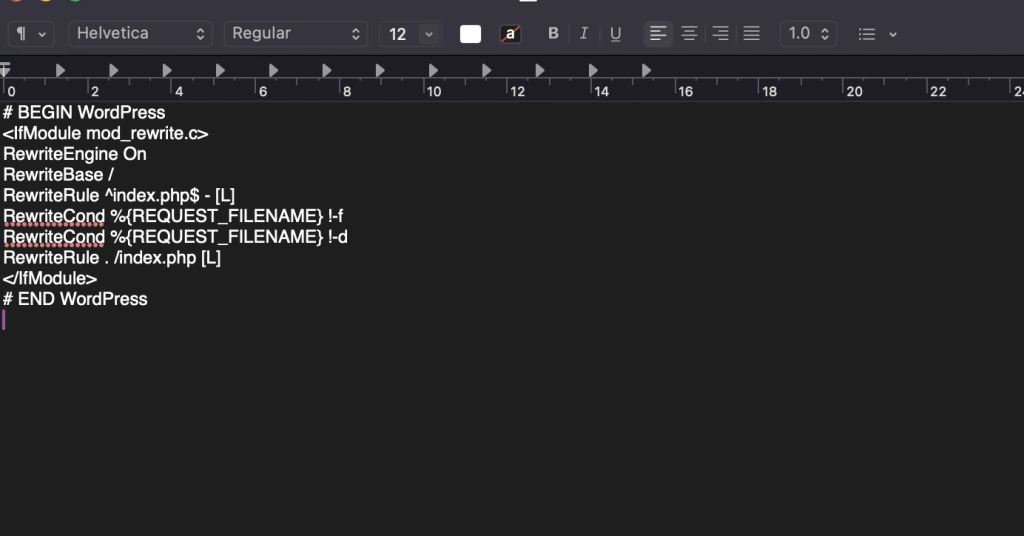Align text right
This screenshot has width=1024, height=536.
pyautogui.click(x=720, y=34)
